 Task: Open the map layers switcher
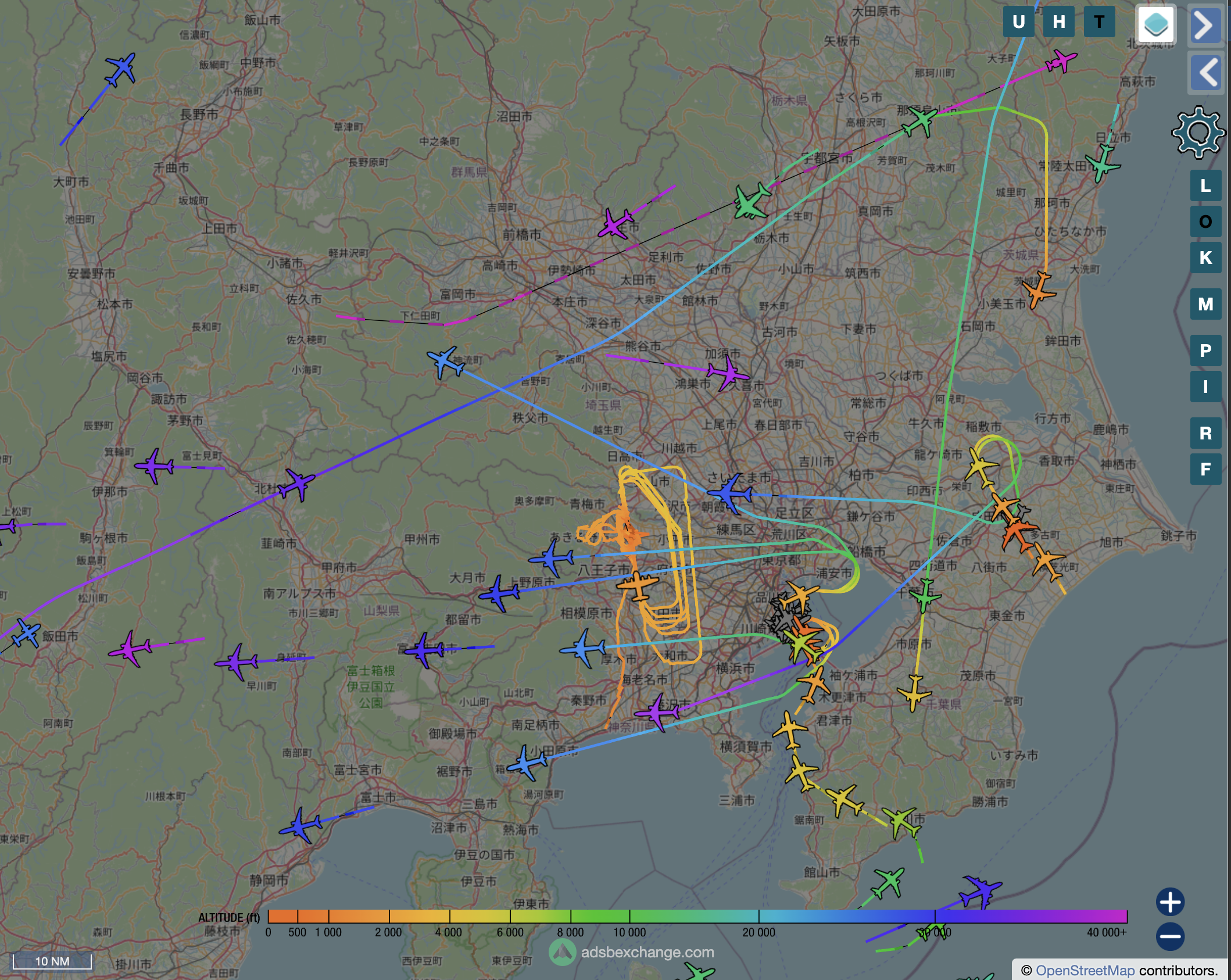1156,24
